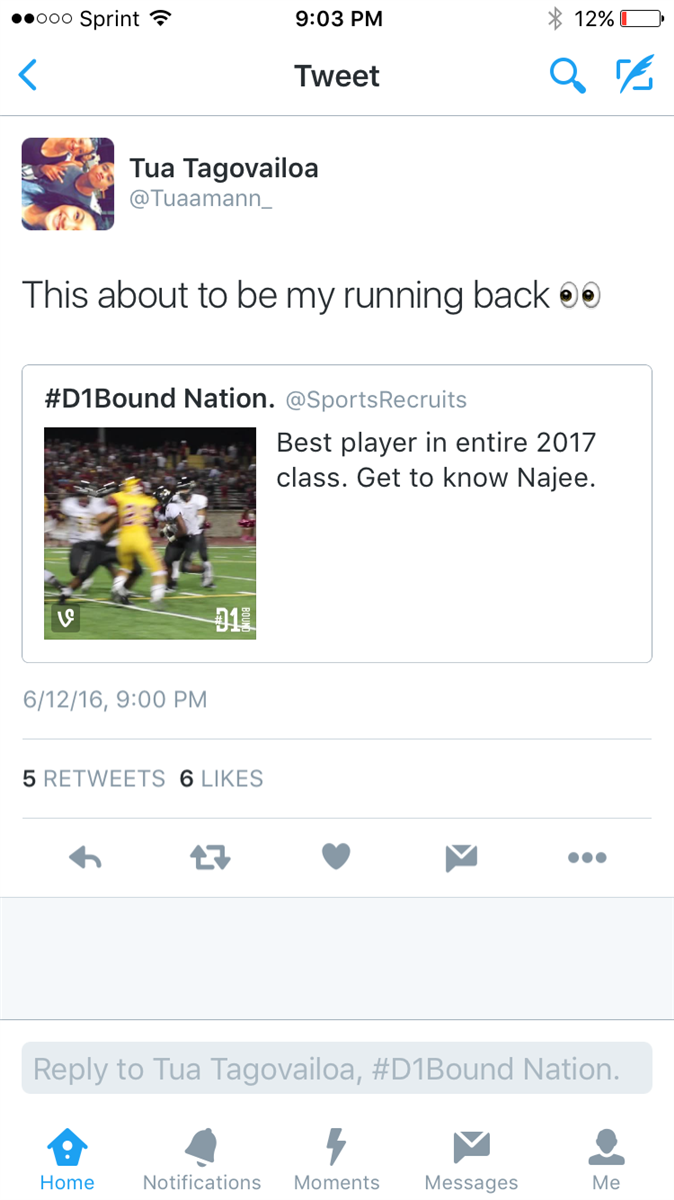The image size is (674, 1200).
Task: Share tweet via direct message icon
Action: [x=461, y=857]
